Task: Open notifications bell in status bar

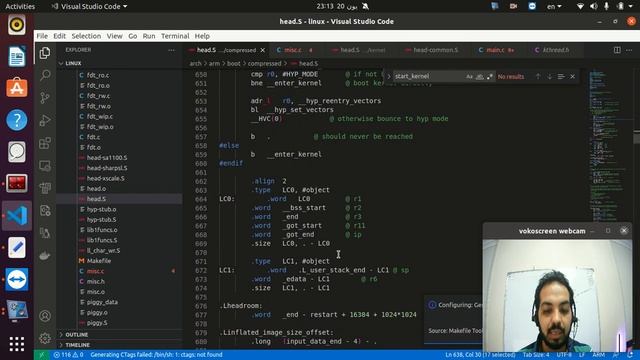Action: click(630, 355)
